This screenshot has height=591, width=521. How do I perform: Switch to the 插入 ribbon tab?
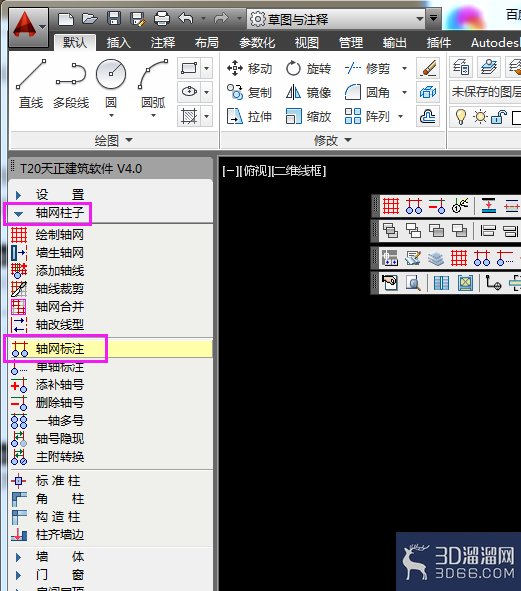tap(118, 43)
